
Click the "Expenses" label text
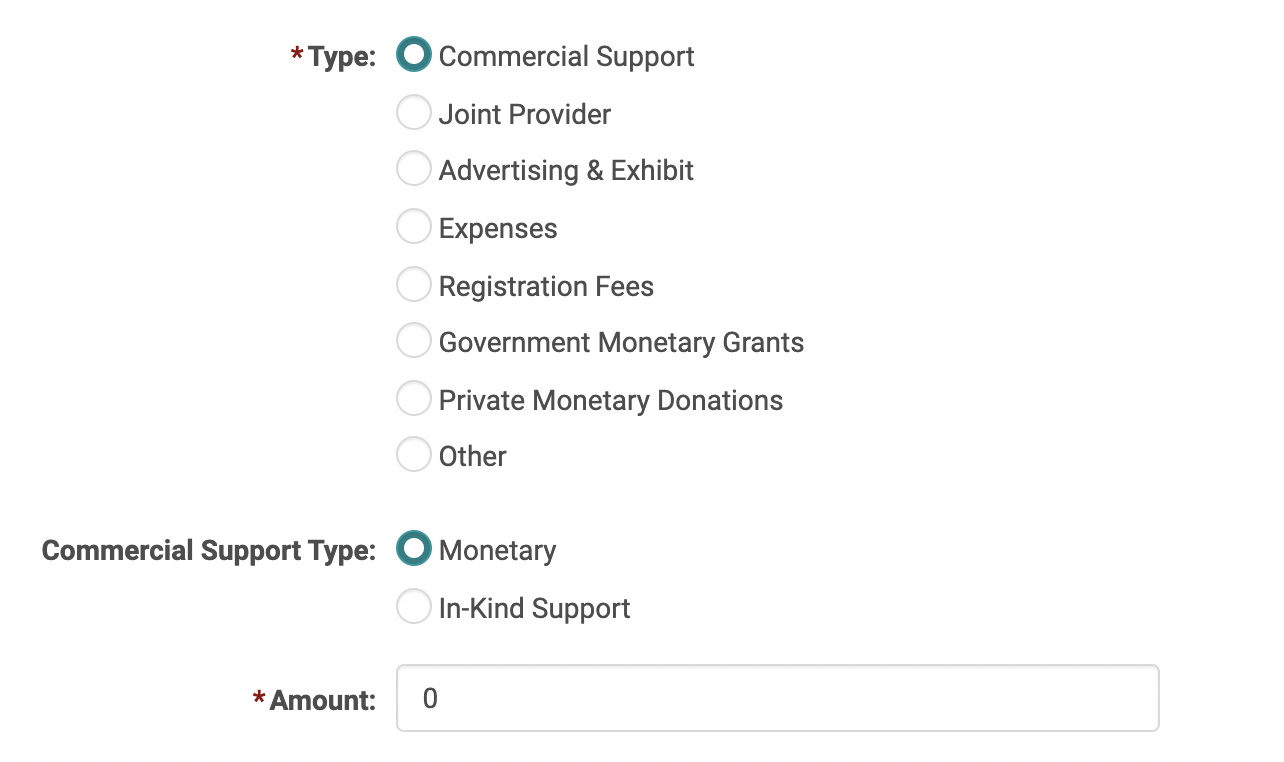point(498,229)
